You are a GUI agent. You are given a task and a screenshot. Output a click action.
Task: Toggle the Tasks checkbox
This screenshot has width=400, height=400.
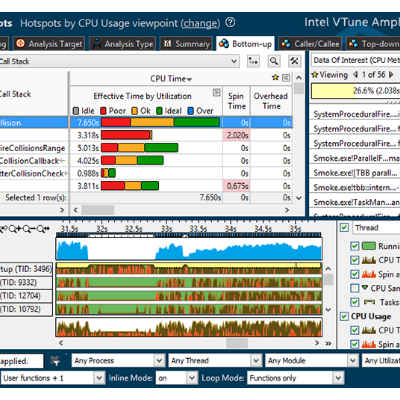pyautogui.click(x=355, y=302)
